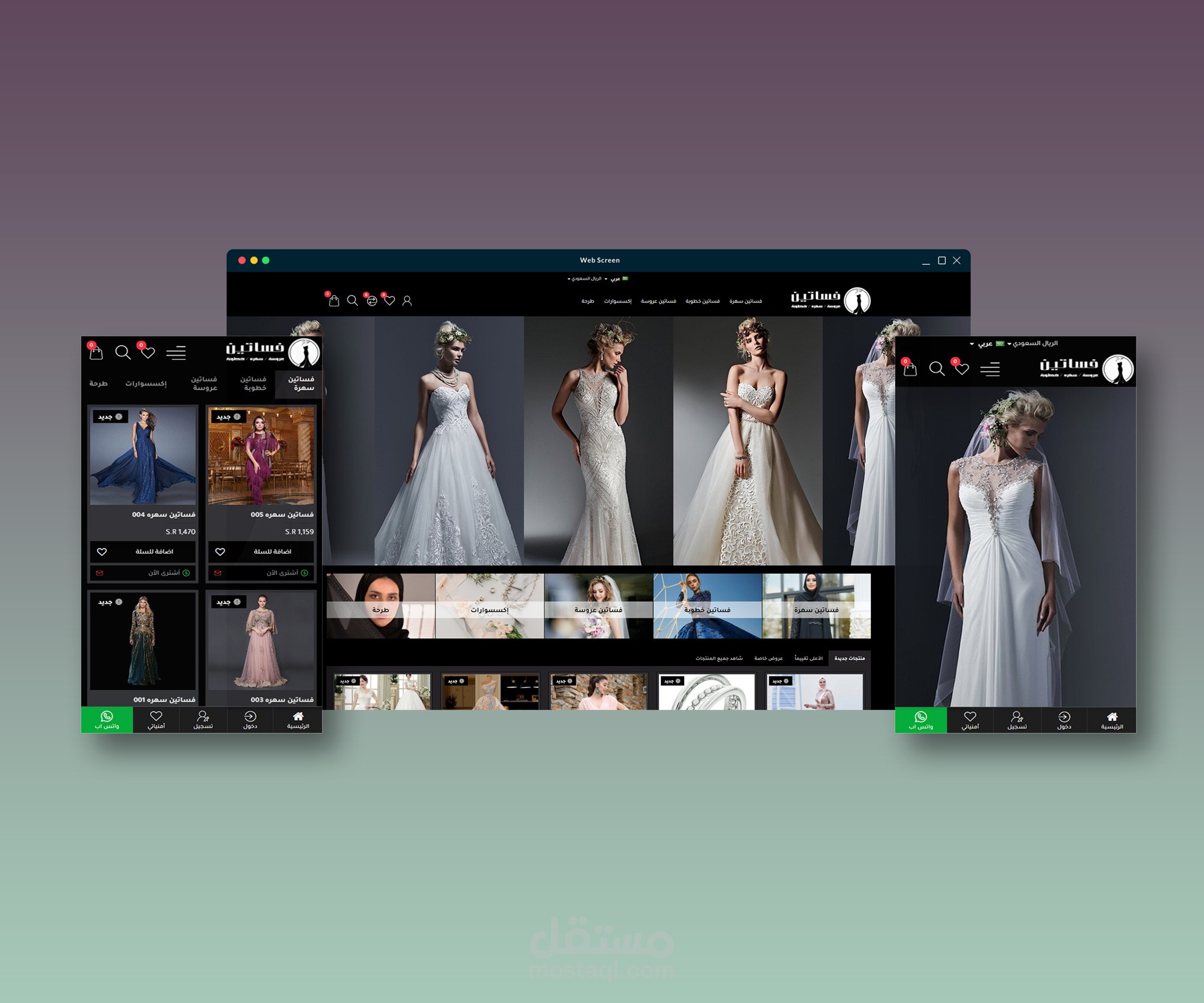1204x1003 pixels.
Task: Open الريال السعودي currency dropdown in right mobile
Action: pos(1033,344)
